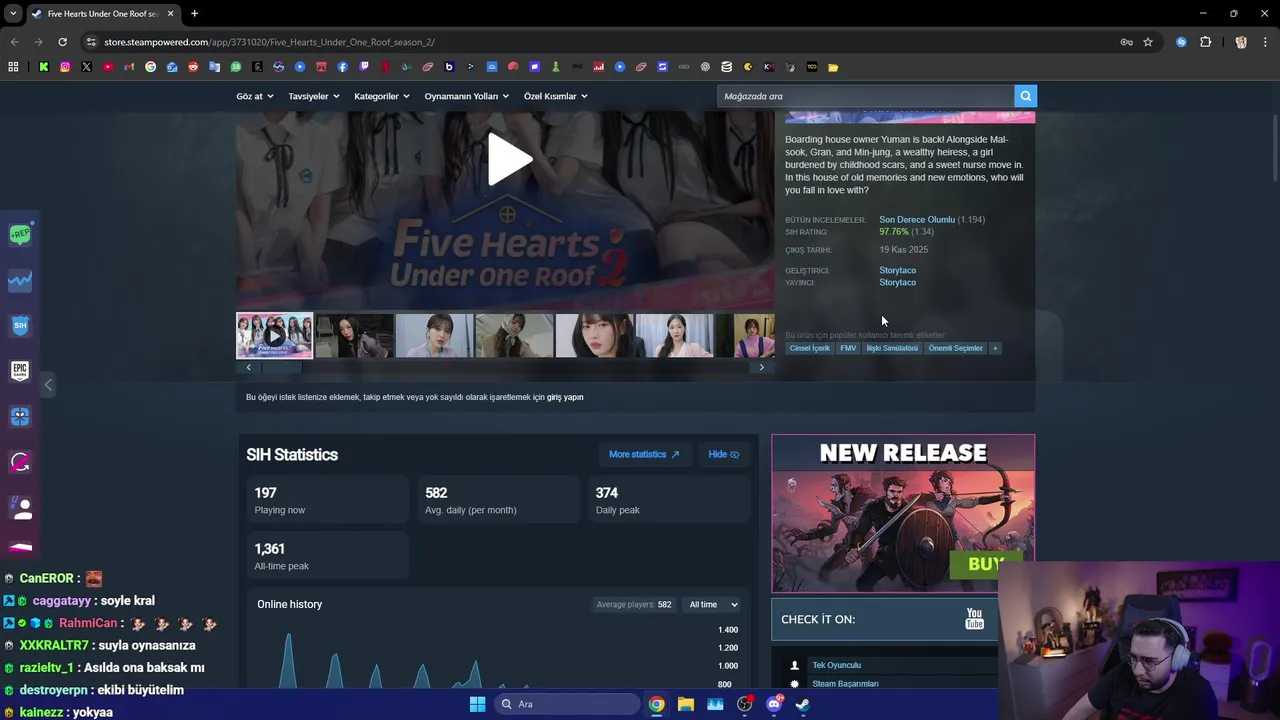Open the Instagram bookmark icon

pyautogui.click(x=65, y=67)
